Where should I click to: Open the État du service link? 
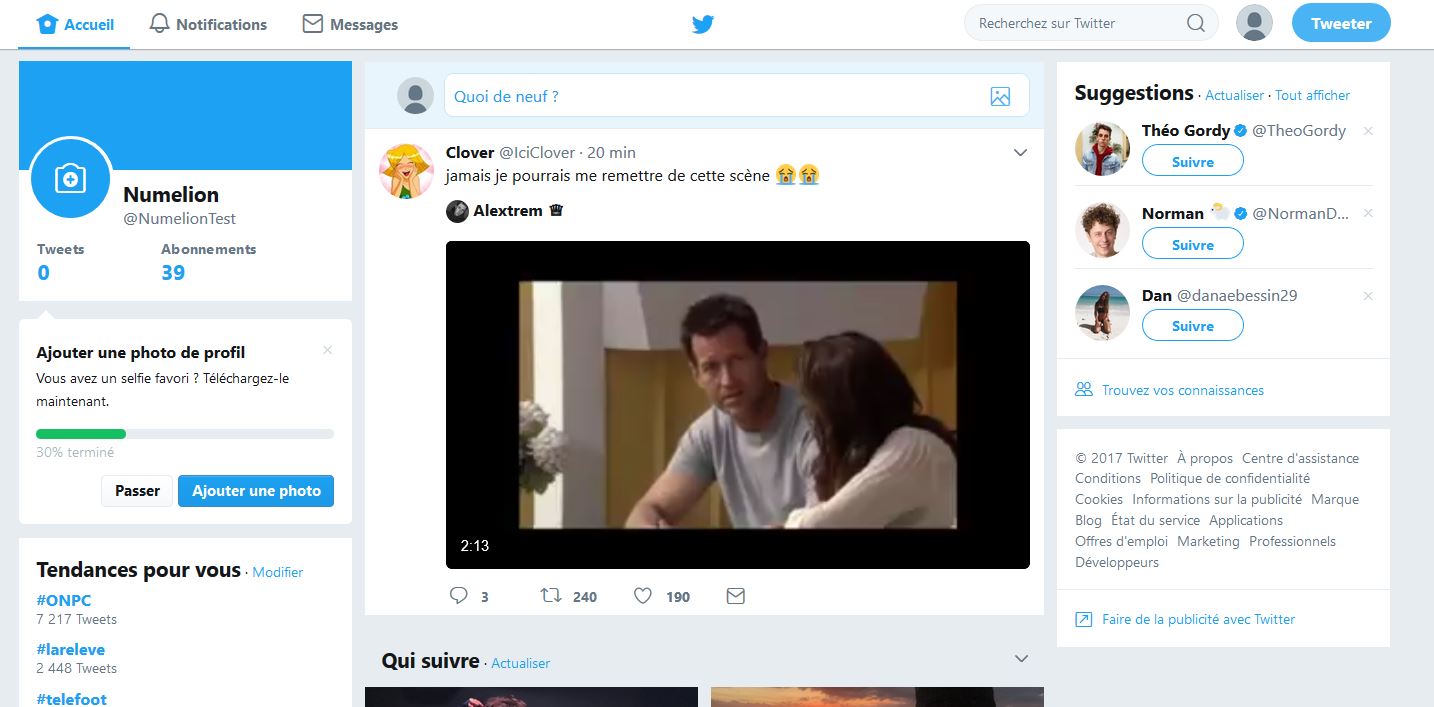1155,520
